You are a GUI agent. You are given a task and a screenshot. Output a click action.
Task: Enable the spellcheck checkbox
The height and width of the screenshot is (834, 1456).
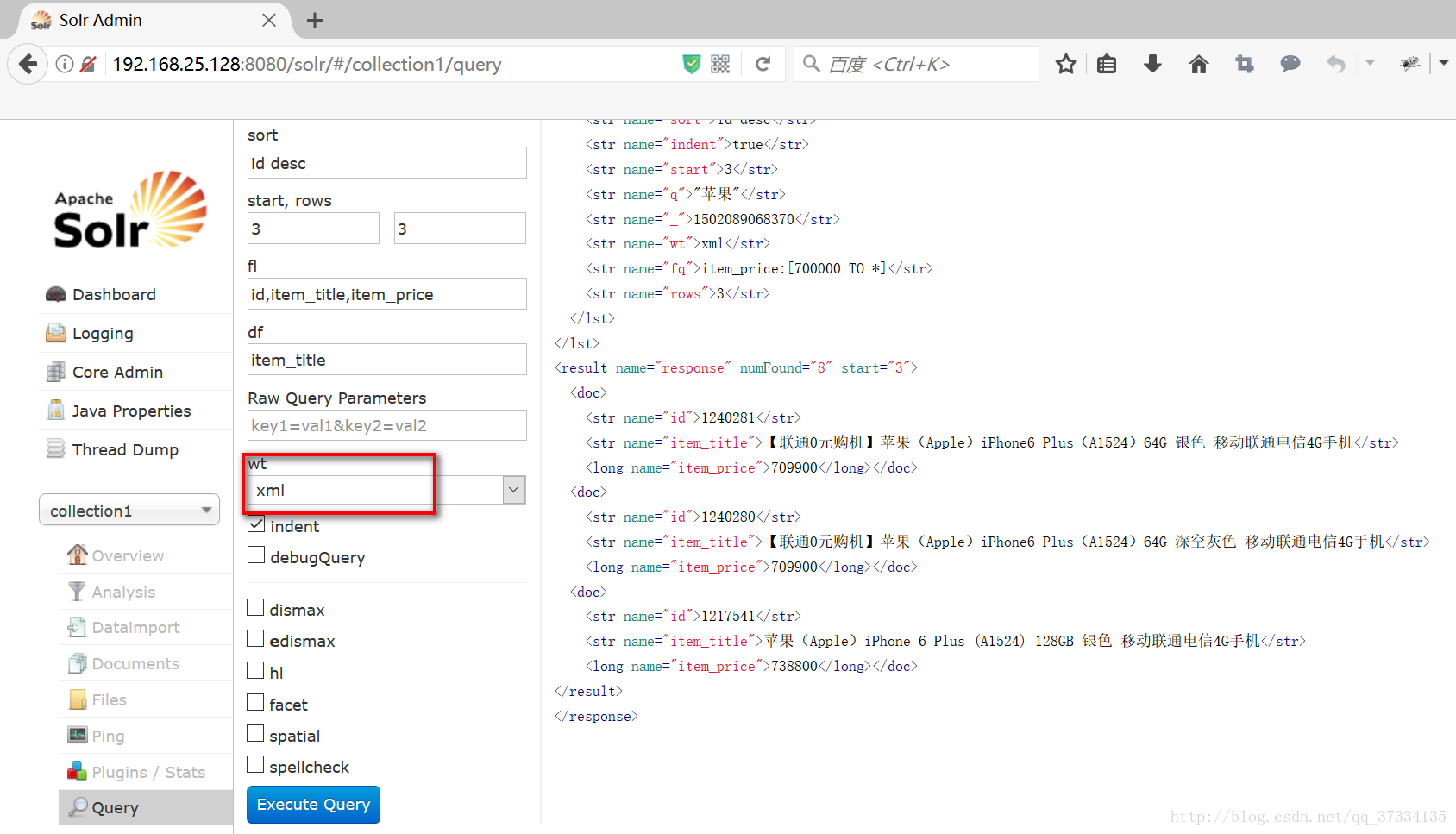(255, 764)
